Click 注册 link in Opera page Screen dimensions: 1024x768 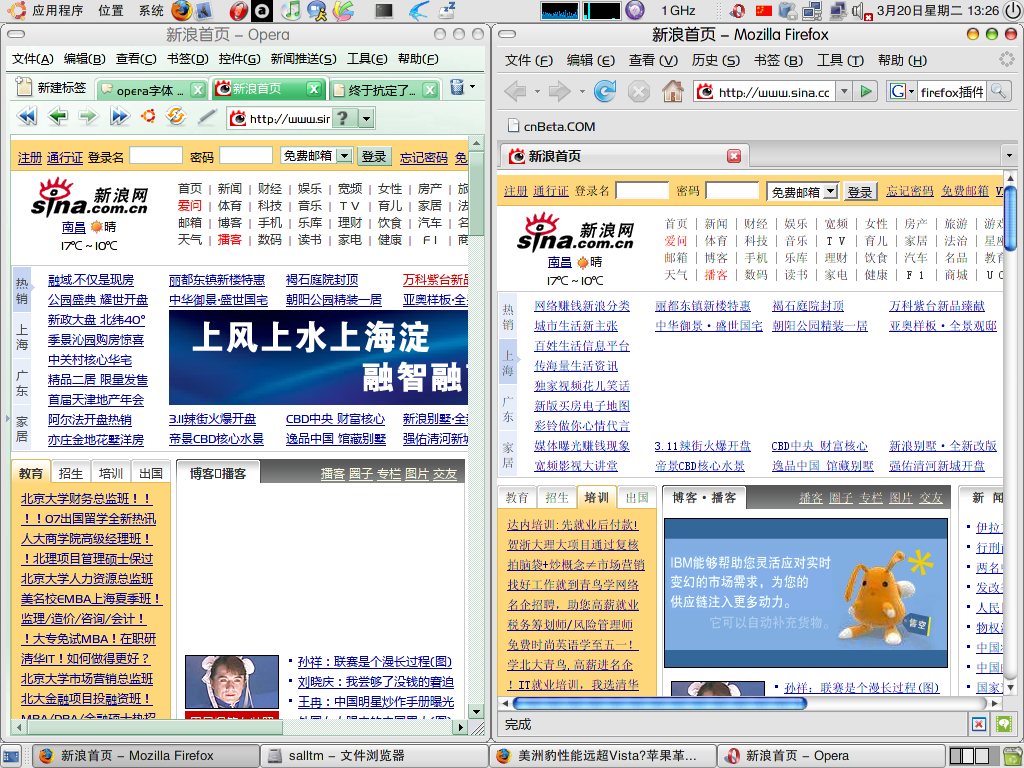29,157
